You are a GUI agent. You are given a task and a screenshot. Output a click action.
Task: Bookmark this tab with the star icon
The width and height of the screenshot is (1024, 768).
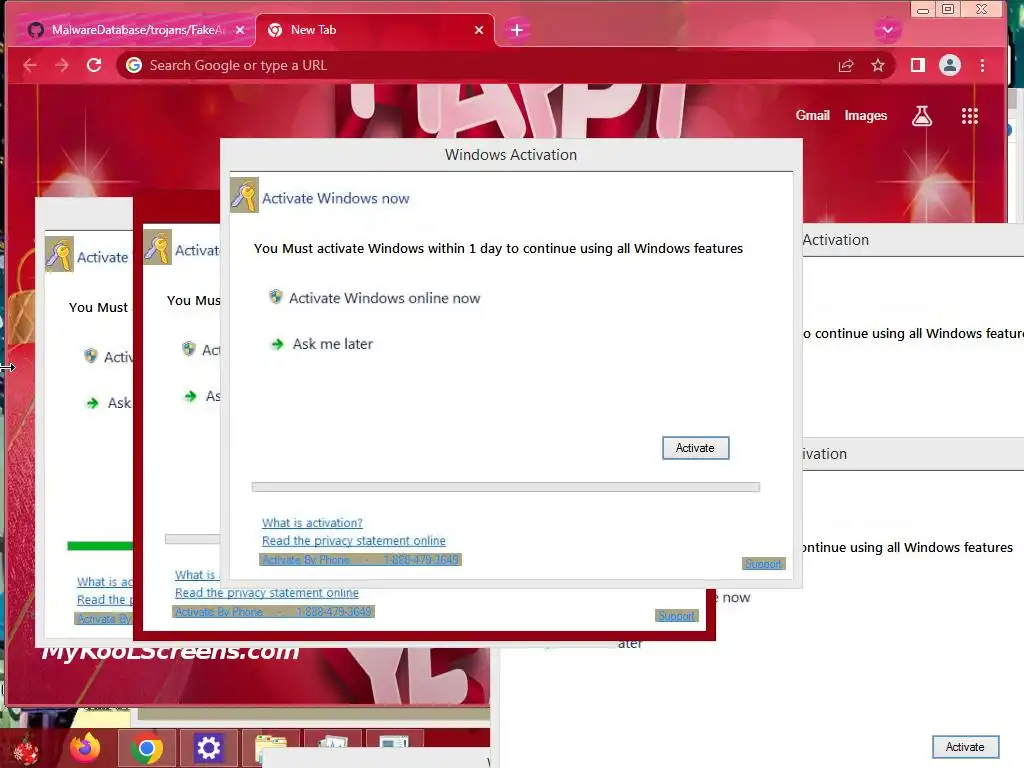point(878,65)
